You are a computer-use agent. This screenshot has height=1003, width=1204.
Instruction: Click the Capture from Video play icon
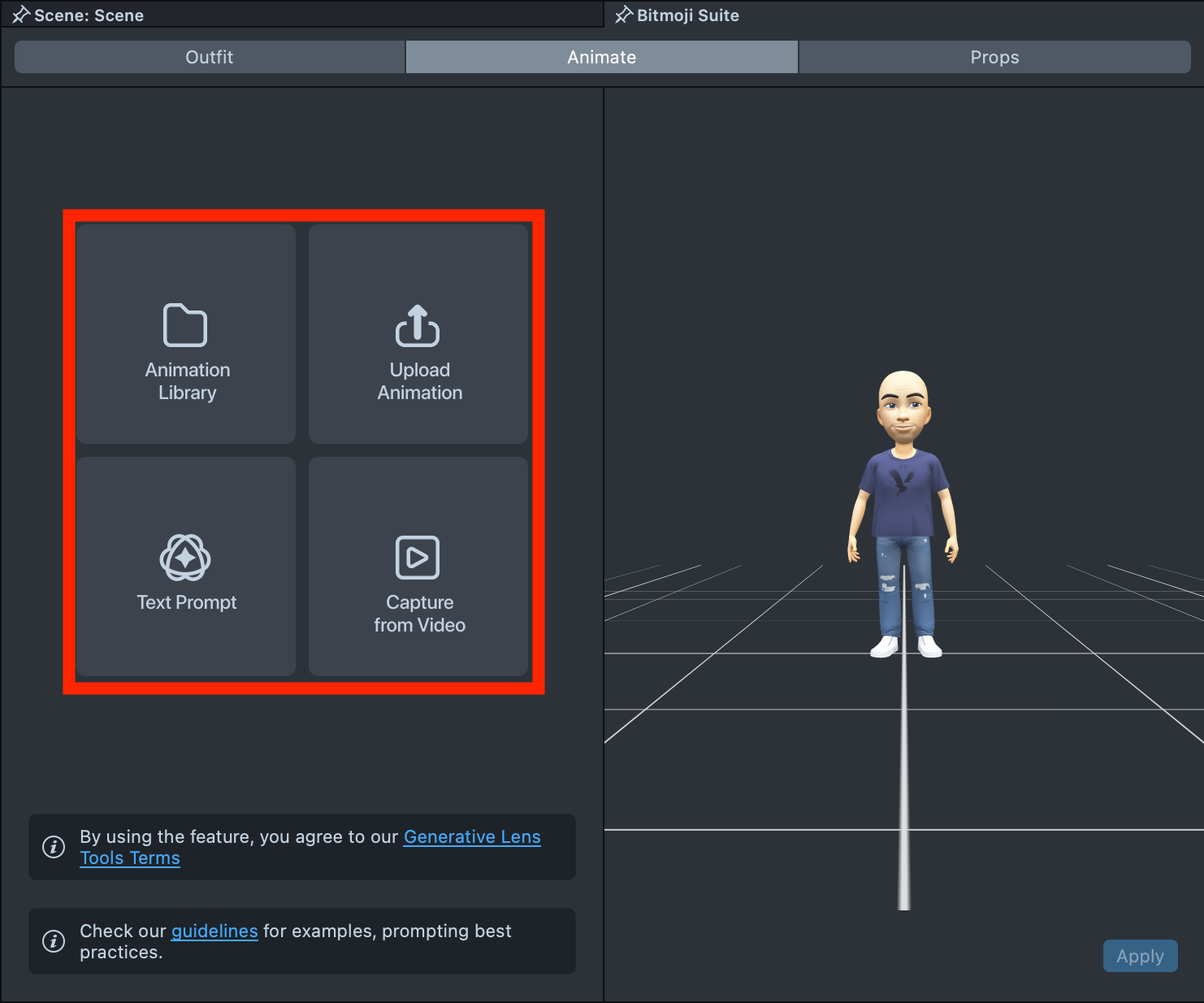coord(418,558)
